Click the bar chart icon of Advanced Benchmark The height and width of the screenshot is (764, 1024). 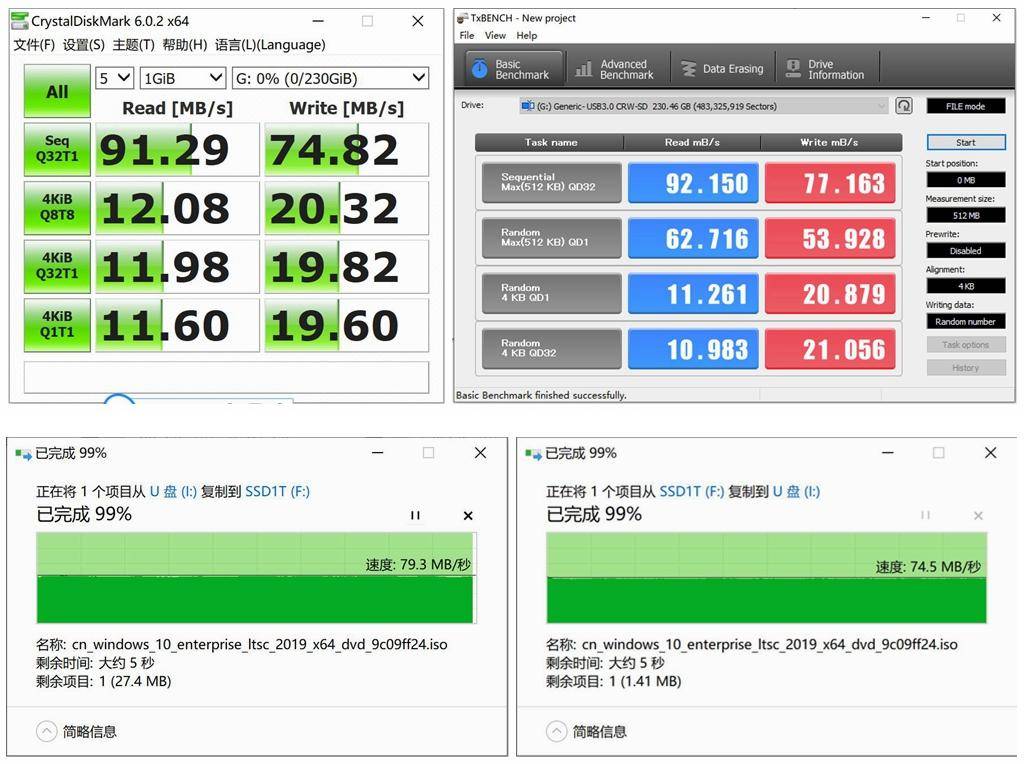[583, 69]
